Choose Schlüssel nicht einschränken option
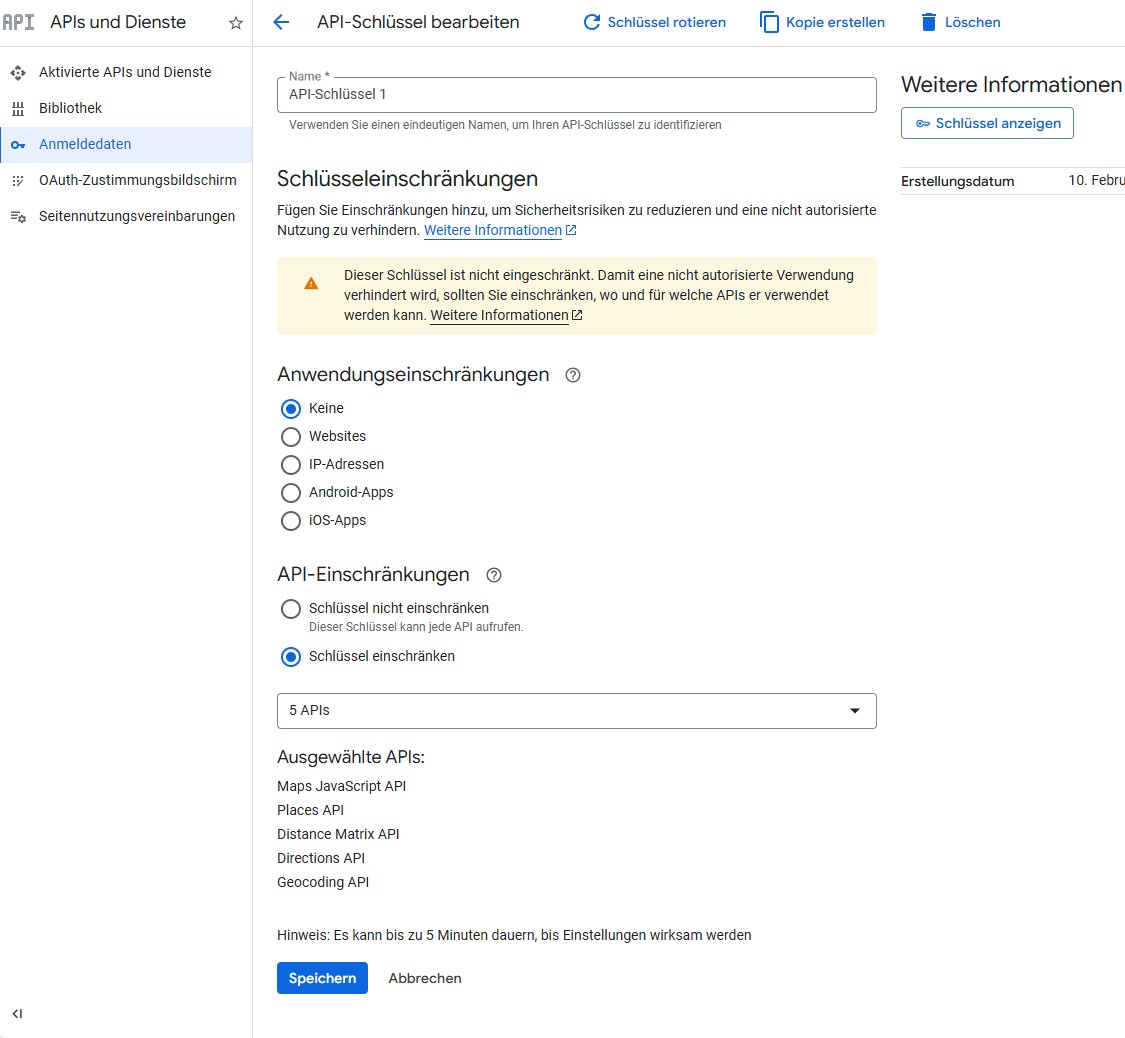The height and width of the screenshot is (1038, 1125). pos(291,609)
